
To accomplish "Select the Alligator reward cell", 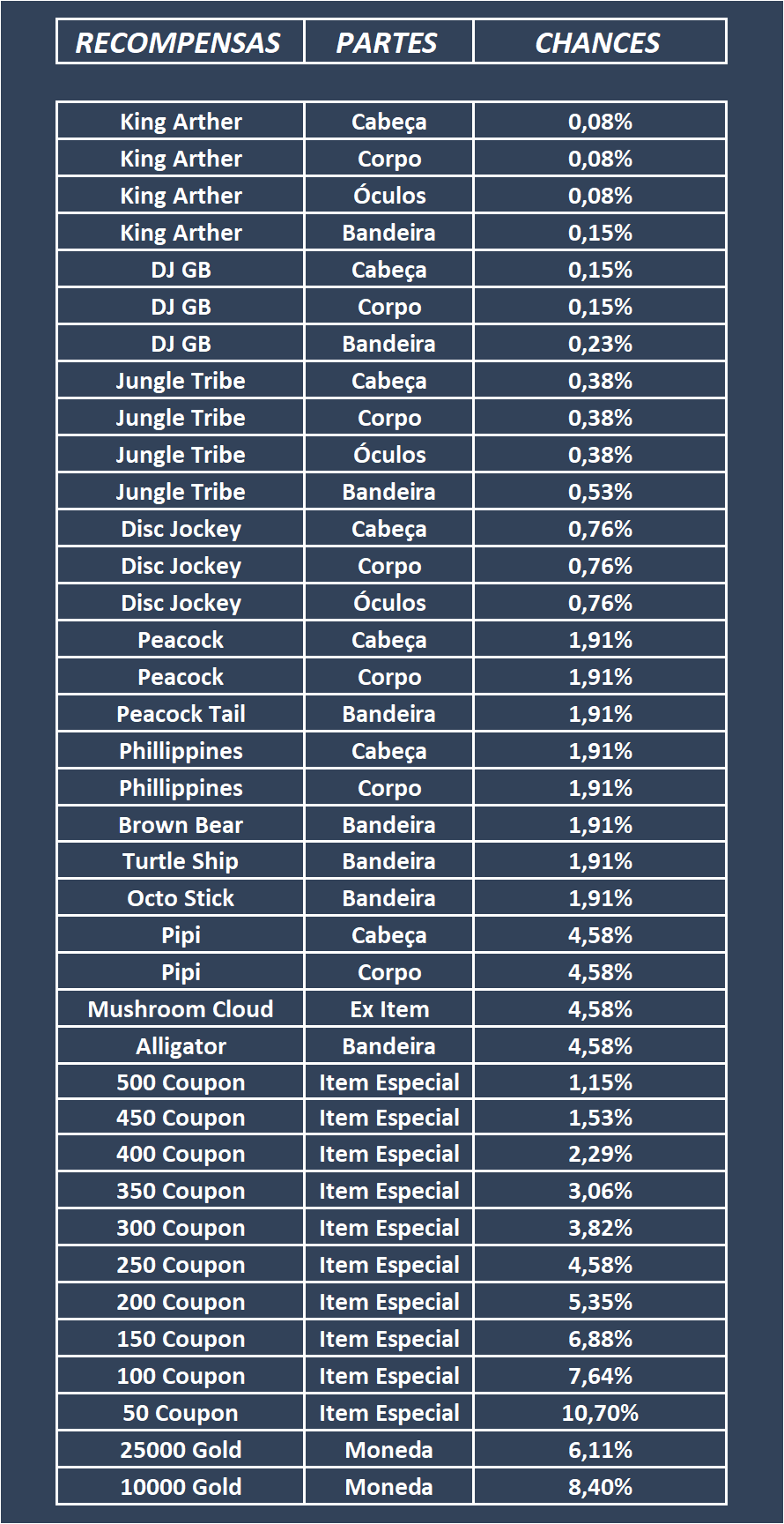I will pyautogui.click(x=181, y=1046).
